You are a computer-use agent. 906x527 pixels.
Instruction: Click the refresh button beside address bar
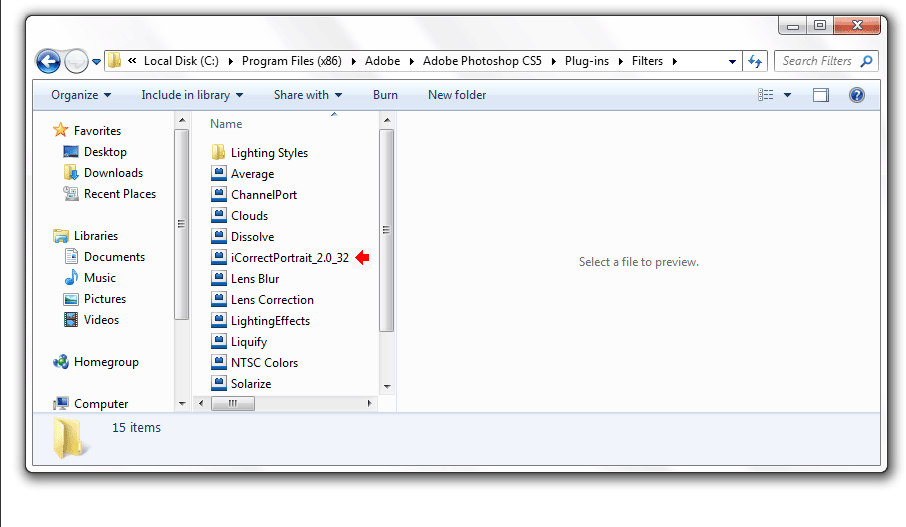(755, 62)
